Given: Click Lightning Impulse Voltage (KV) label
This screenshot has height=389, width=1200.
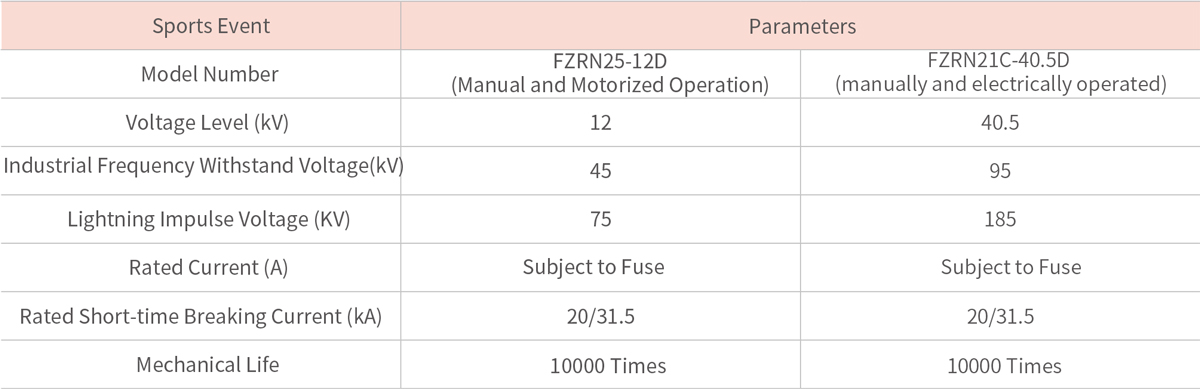Looking at the screenshot, I should (201, 219).
